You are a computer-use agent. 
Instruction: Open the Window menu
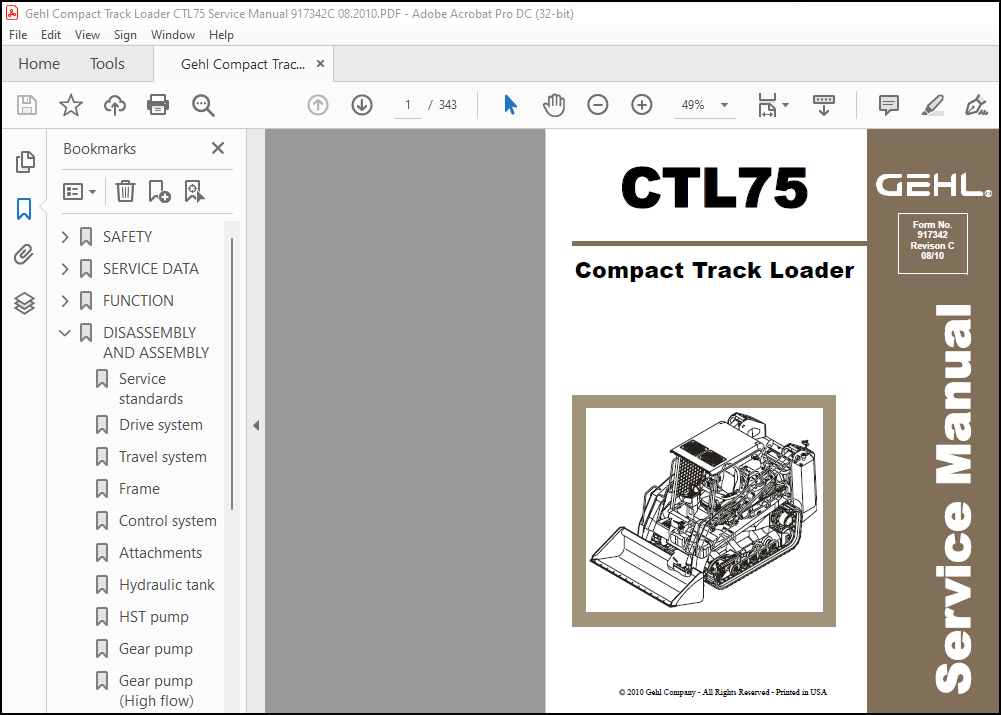[x=172, y=34]
